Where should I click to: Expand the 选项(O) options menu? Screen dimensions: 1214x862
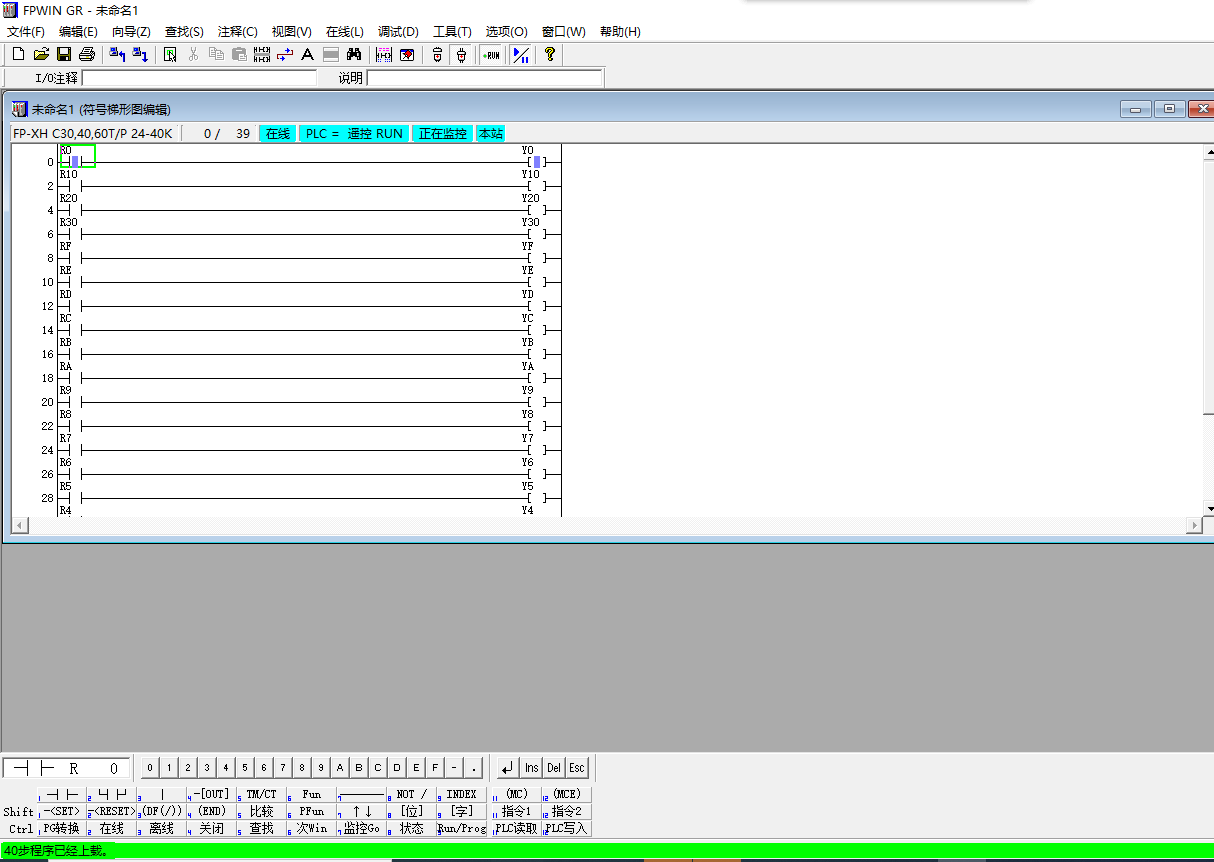point(506,32)
